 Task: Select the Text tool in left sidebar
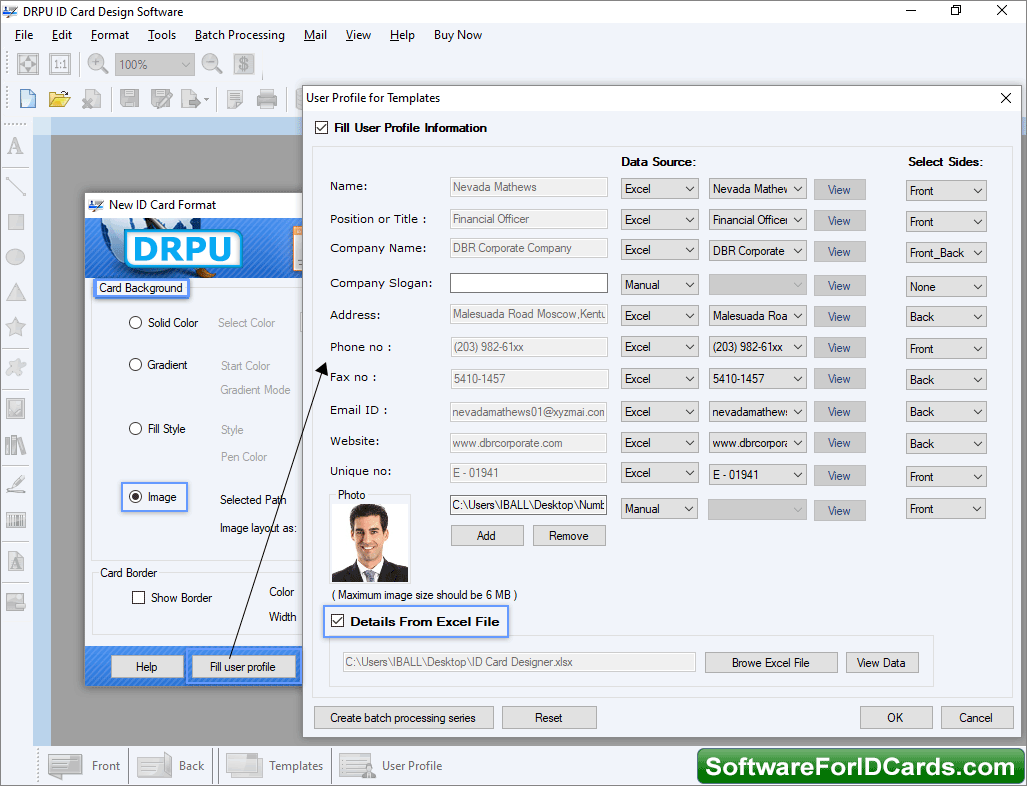16,146
